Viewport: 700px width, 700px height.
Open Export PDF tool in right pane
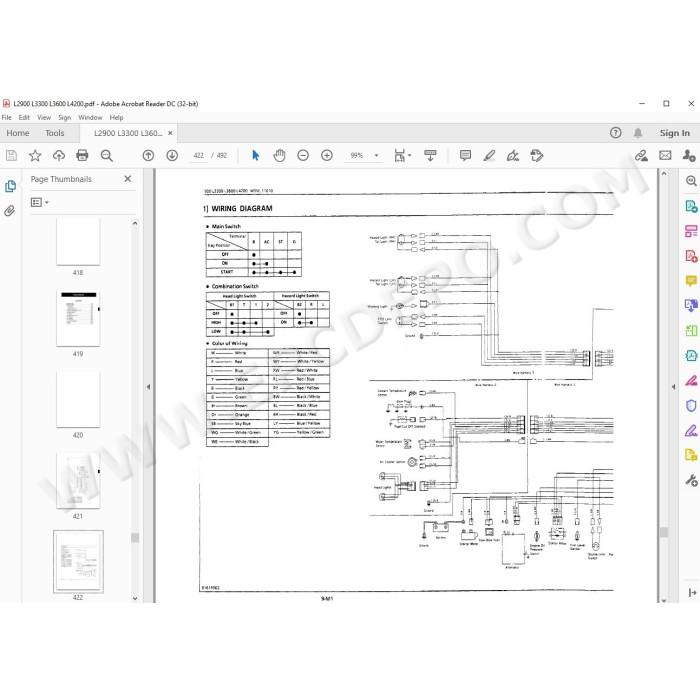691,206
